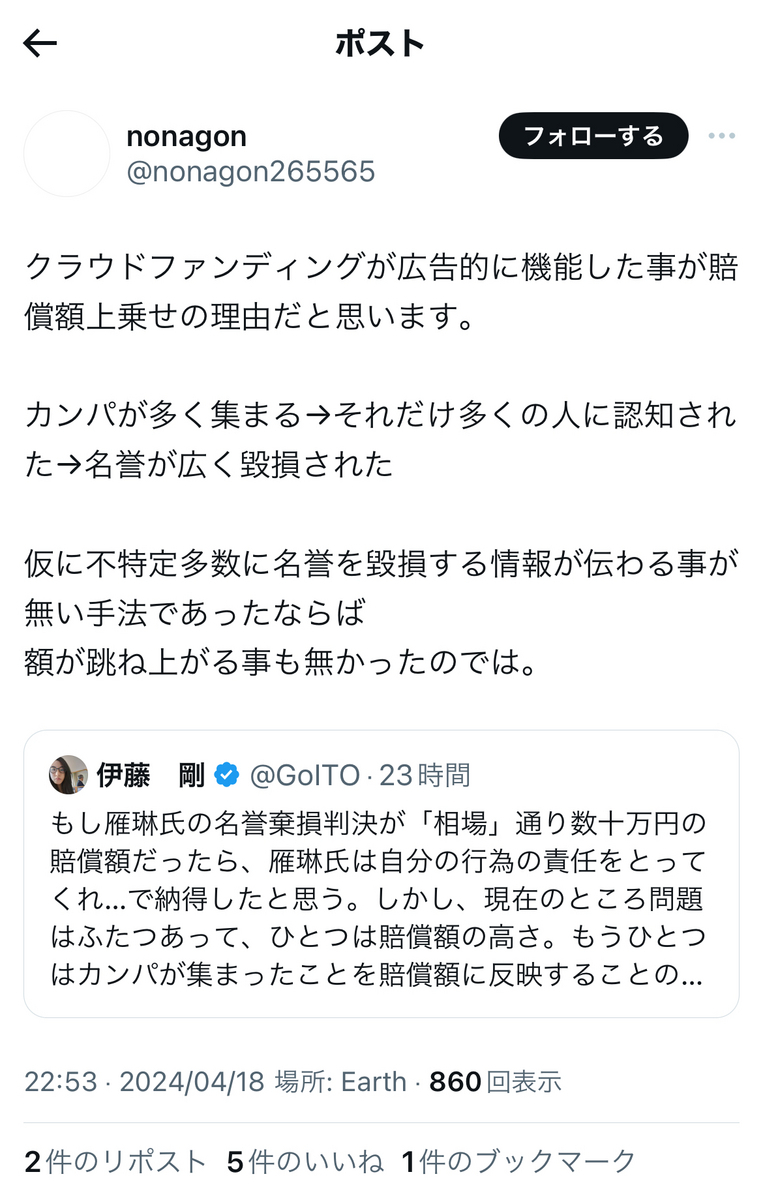
Task: Tap the ポスト header title
Action: 380,43
